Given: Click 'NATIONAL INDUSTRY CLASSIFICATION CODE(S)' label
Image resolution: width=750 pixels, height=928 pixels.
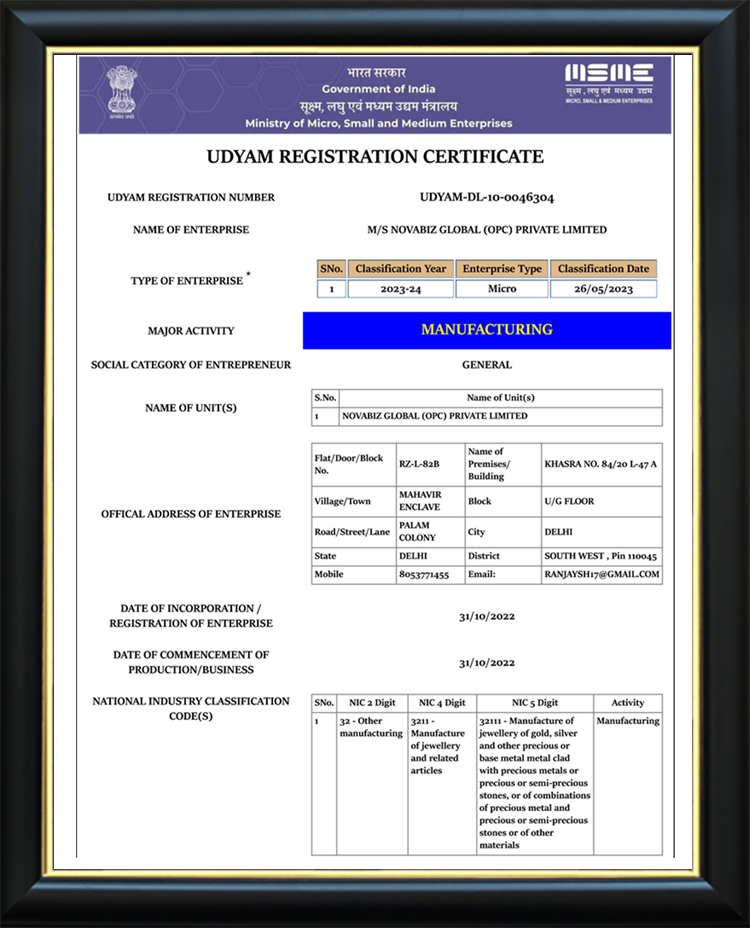Looking at the screenshot, I should coord(191,708).
